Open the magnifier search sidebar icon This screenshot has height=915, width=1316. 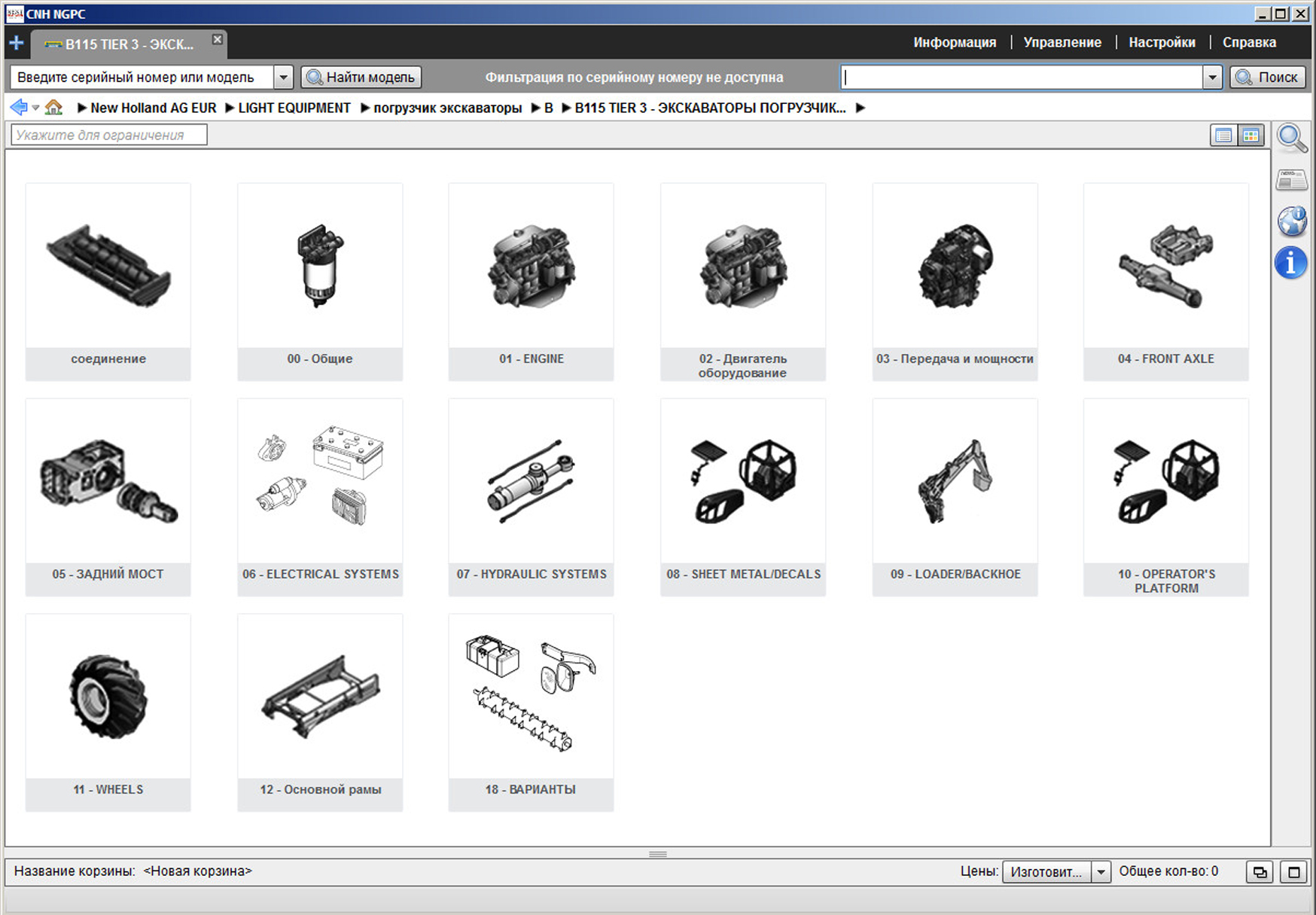(1291, 138)
